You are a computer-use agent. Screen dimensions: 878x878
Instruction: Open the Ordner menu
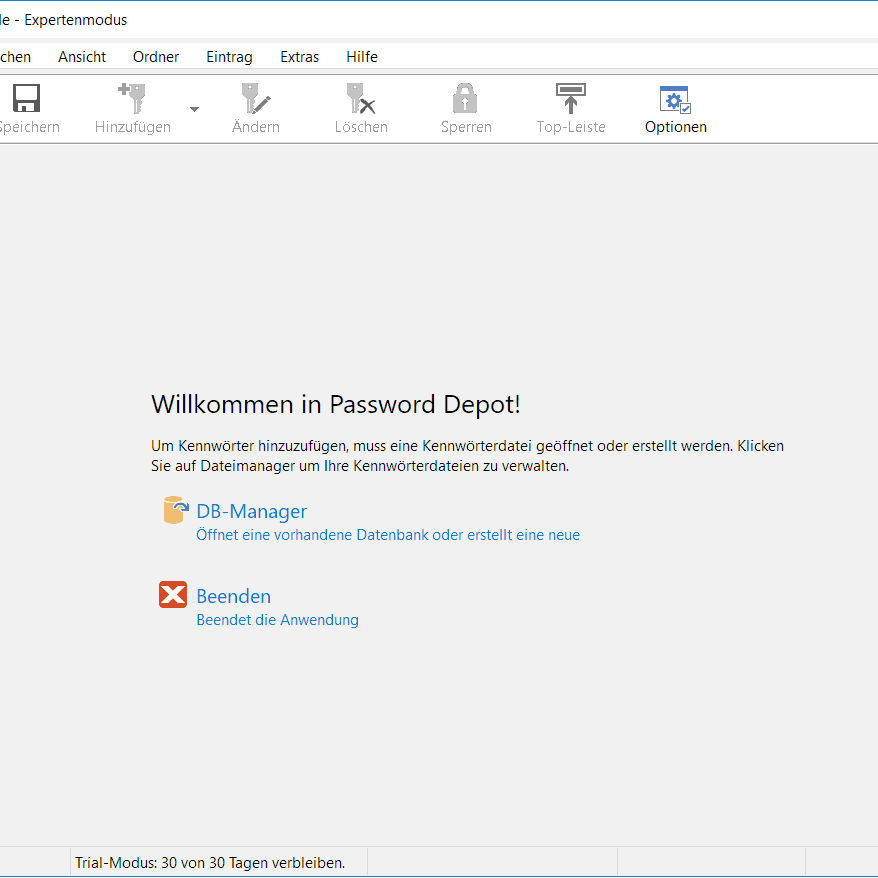click(x=156, y=57)
